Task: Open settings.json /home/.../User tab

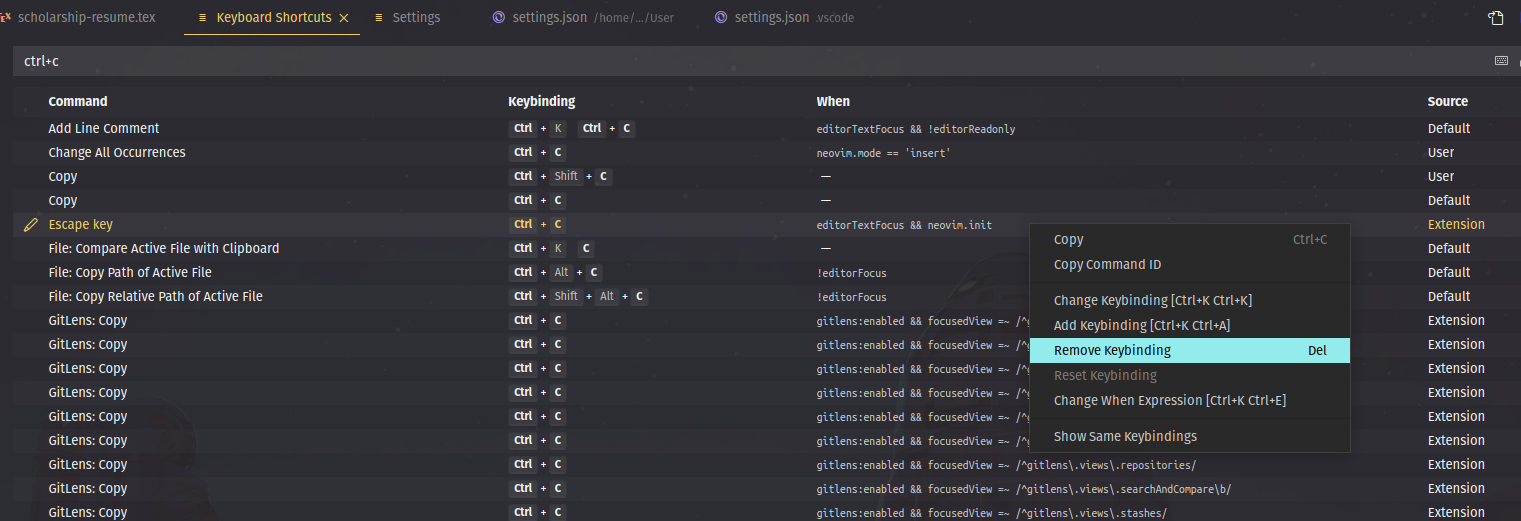Action: (x=585, y=18)
